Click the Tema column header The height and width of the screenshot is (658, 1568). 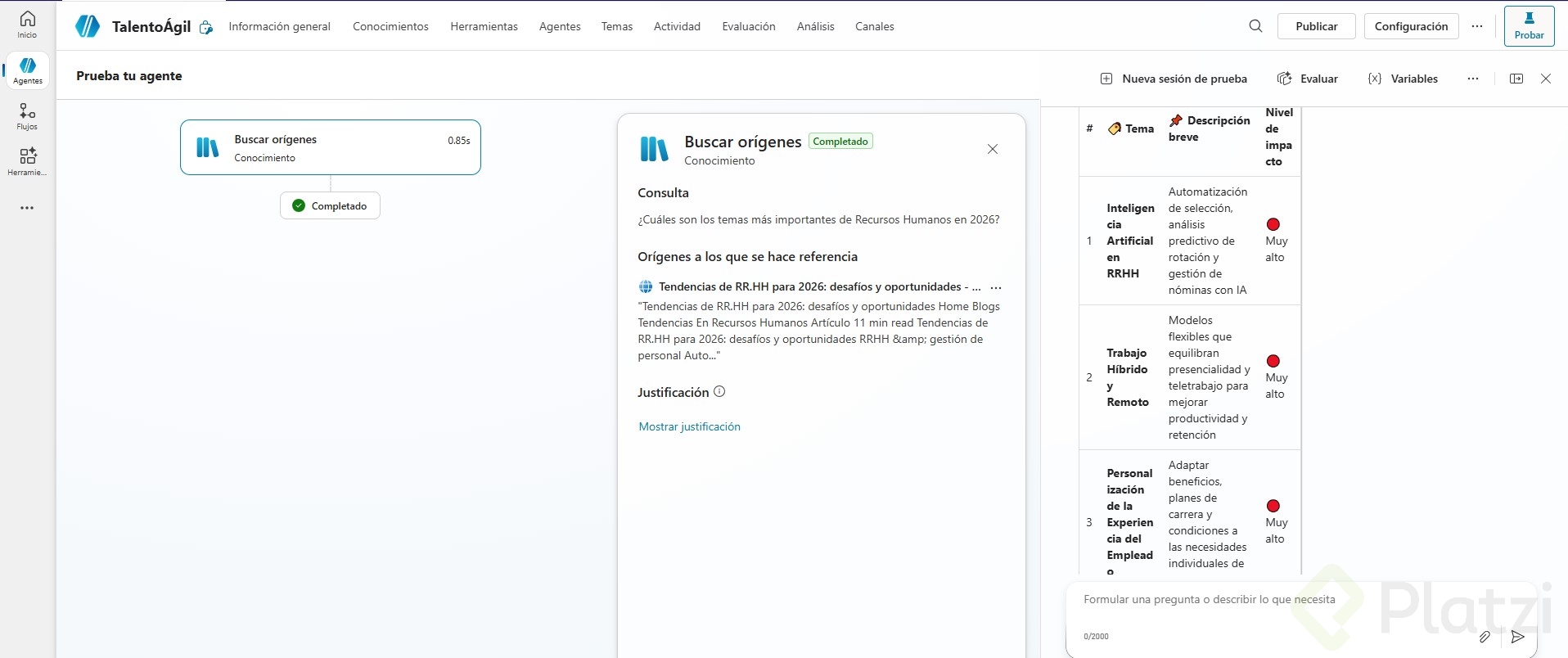click(x=1131, y=128)
